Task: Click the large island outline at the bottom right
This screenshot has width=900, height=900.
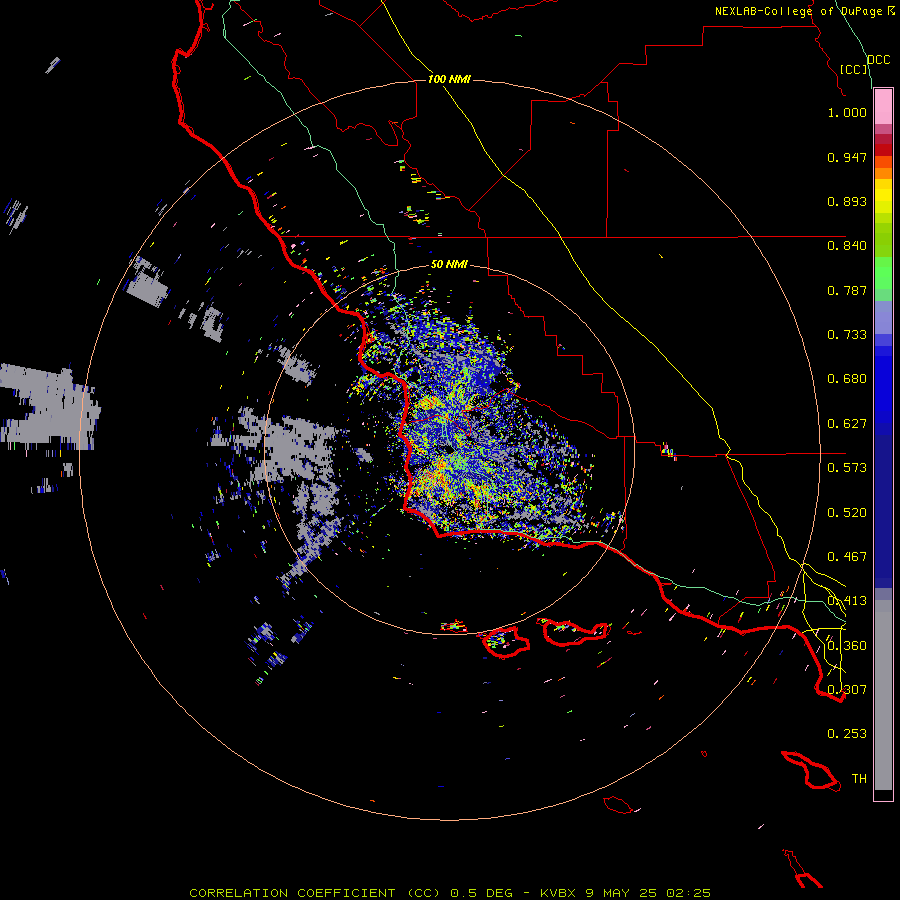Action: coord(810,771)
